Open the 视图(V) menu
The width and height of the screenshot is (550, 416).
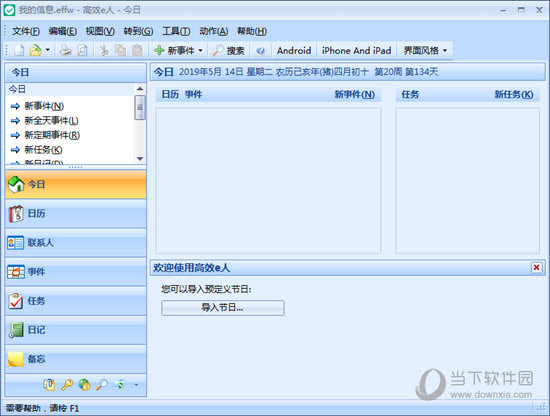coord(100,31)
